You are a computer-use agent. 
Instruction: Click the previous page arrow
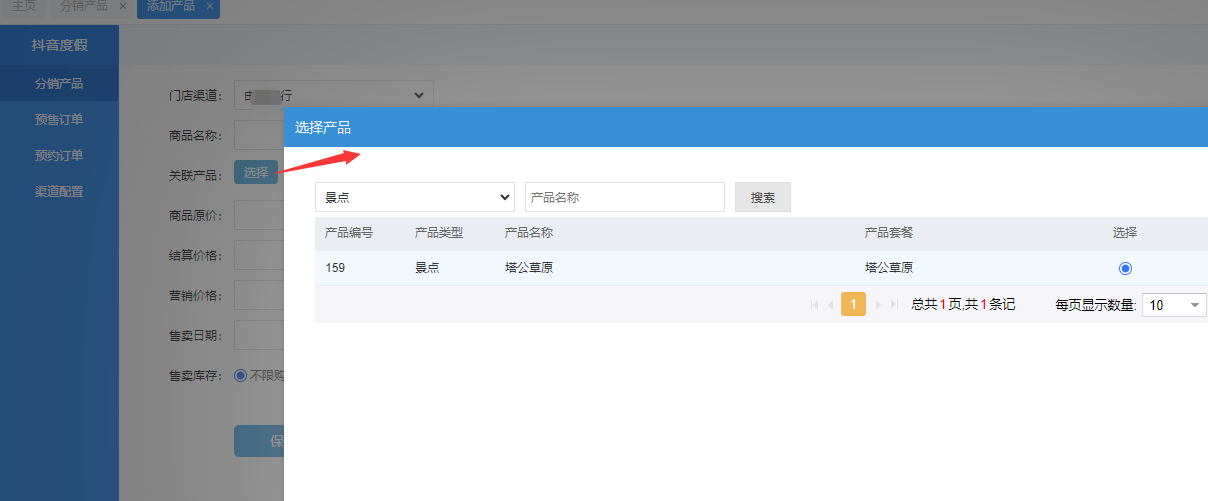click(830, 305)
